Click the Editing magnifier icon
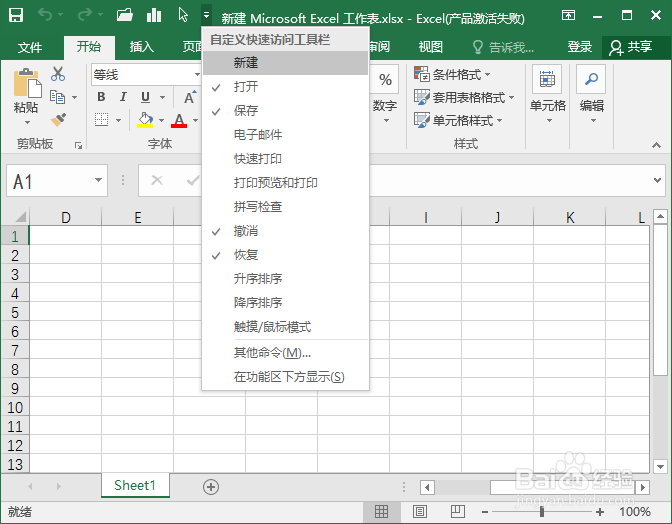This screenshot has width=672, height=524. 591,79
